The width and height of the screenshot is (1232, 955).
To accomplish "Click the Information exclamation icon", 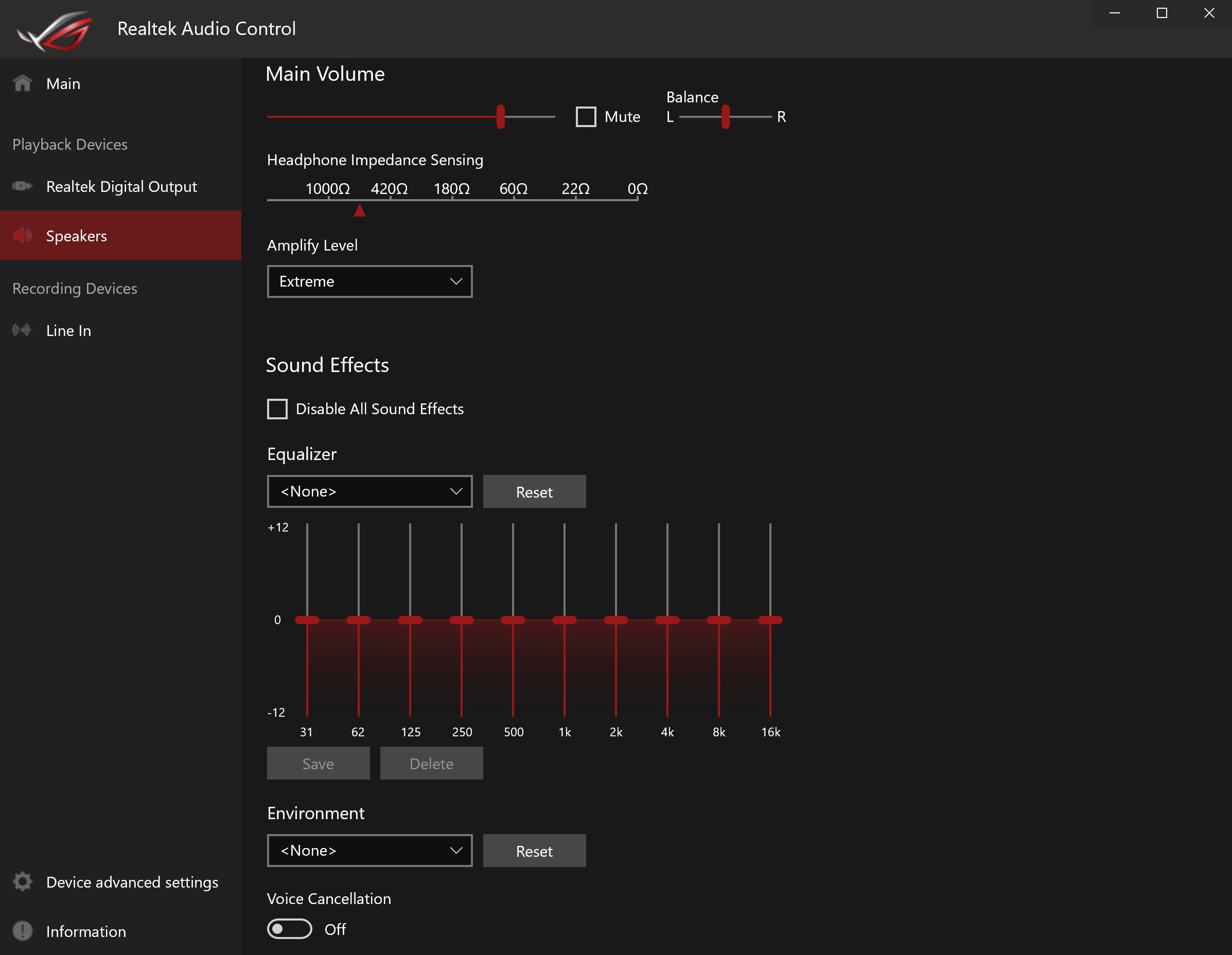I will tap(23, 931).
